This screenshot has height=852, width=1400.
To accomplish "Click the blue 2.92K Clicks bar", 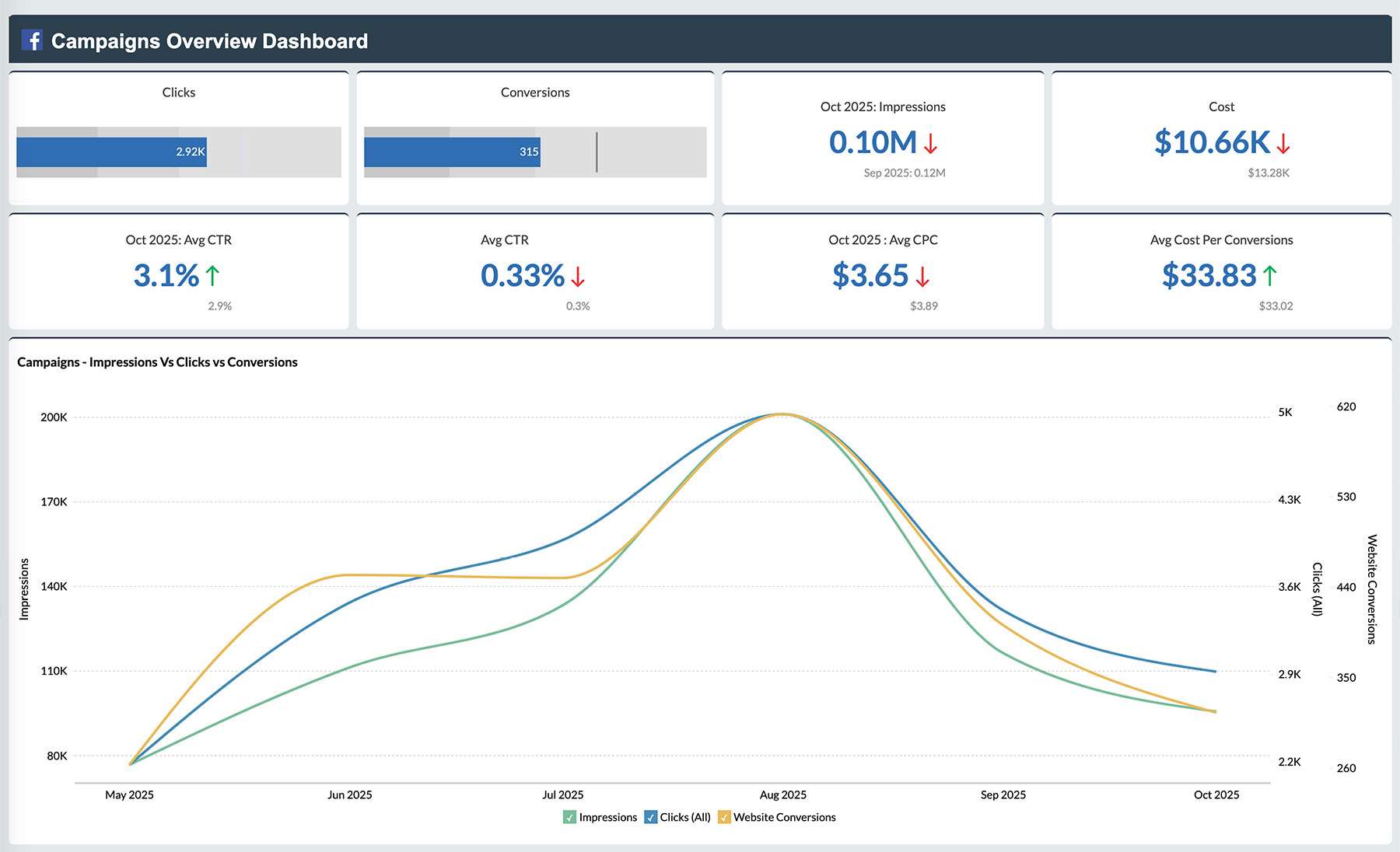I will click(111, 152).
